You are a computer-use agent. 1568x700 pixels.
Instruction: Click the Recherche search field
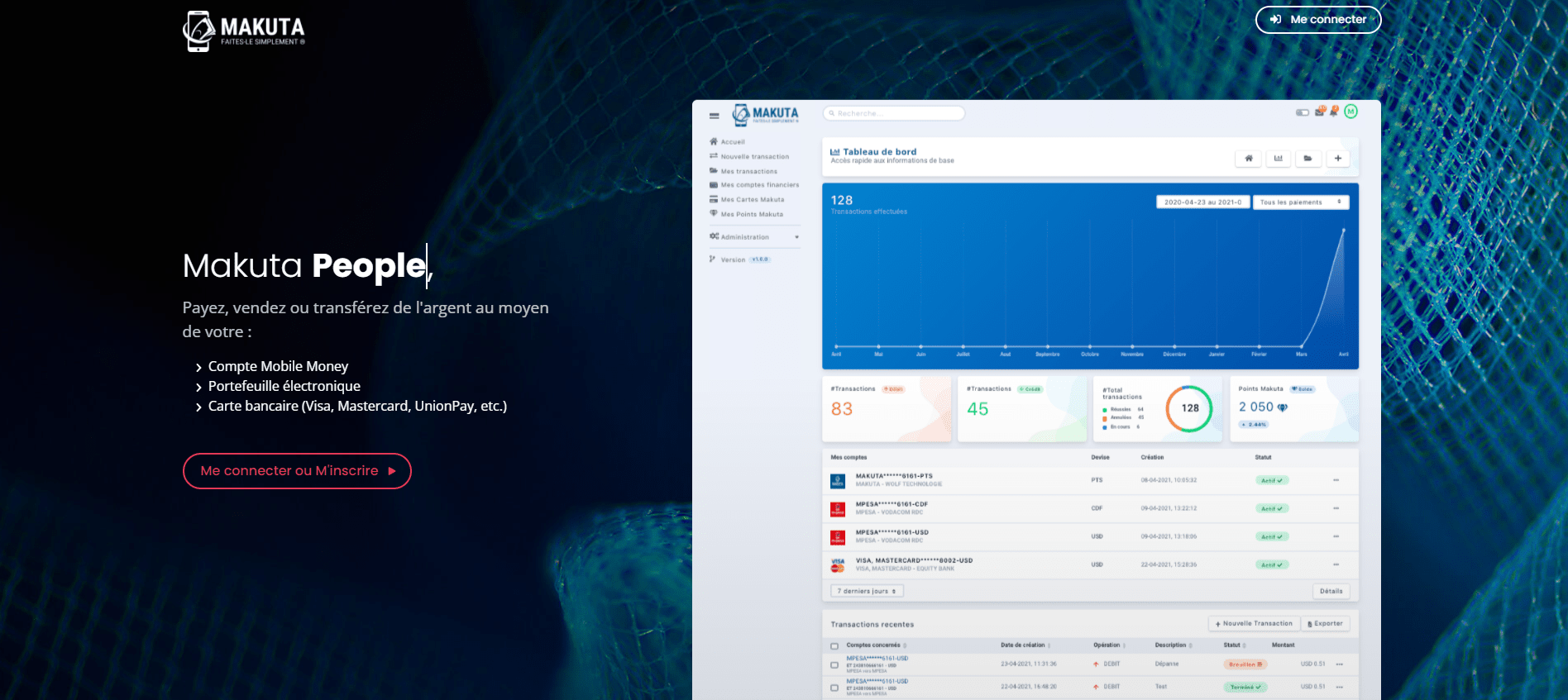click(x=894, y=113)
